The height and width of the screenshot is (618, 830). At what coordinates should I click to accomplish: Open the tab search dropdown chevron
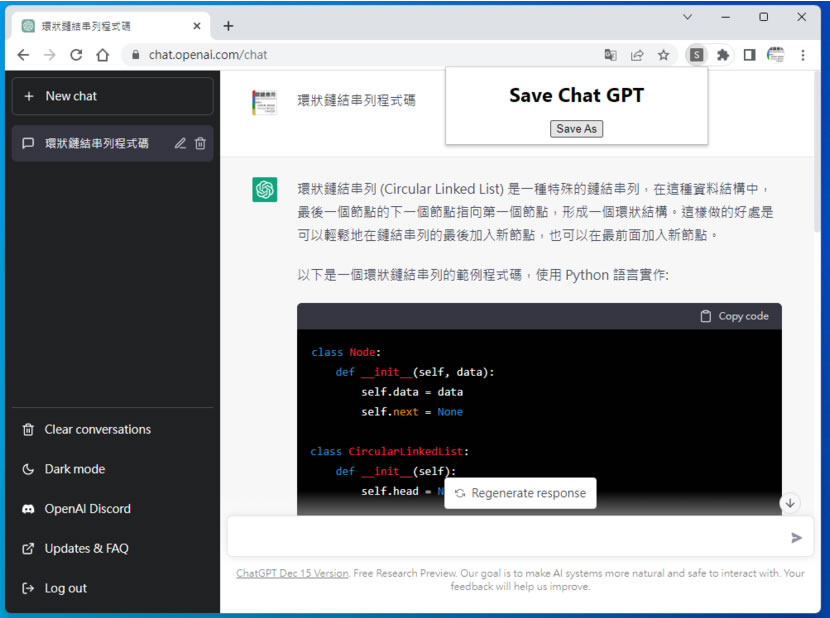(688, 17)
